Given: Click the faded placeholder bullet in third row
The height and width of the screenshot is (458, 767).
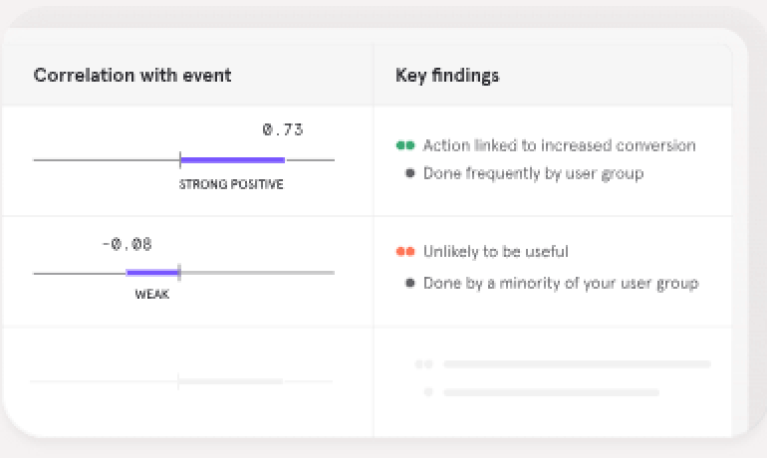Looking at the screenshot, I should (429, 392).
